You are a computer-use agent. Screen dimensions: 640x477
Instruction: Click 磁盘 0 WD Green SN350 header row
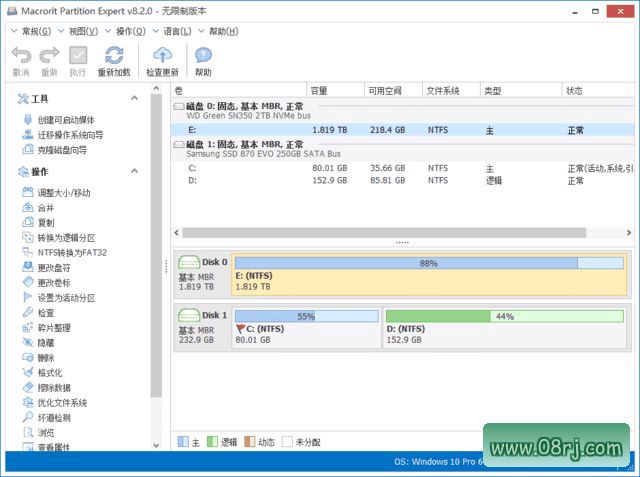point(402,111)
